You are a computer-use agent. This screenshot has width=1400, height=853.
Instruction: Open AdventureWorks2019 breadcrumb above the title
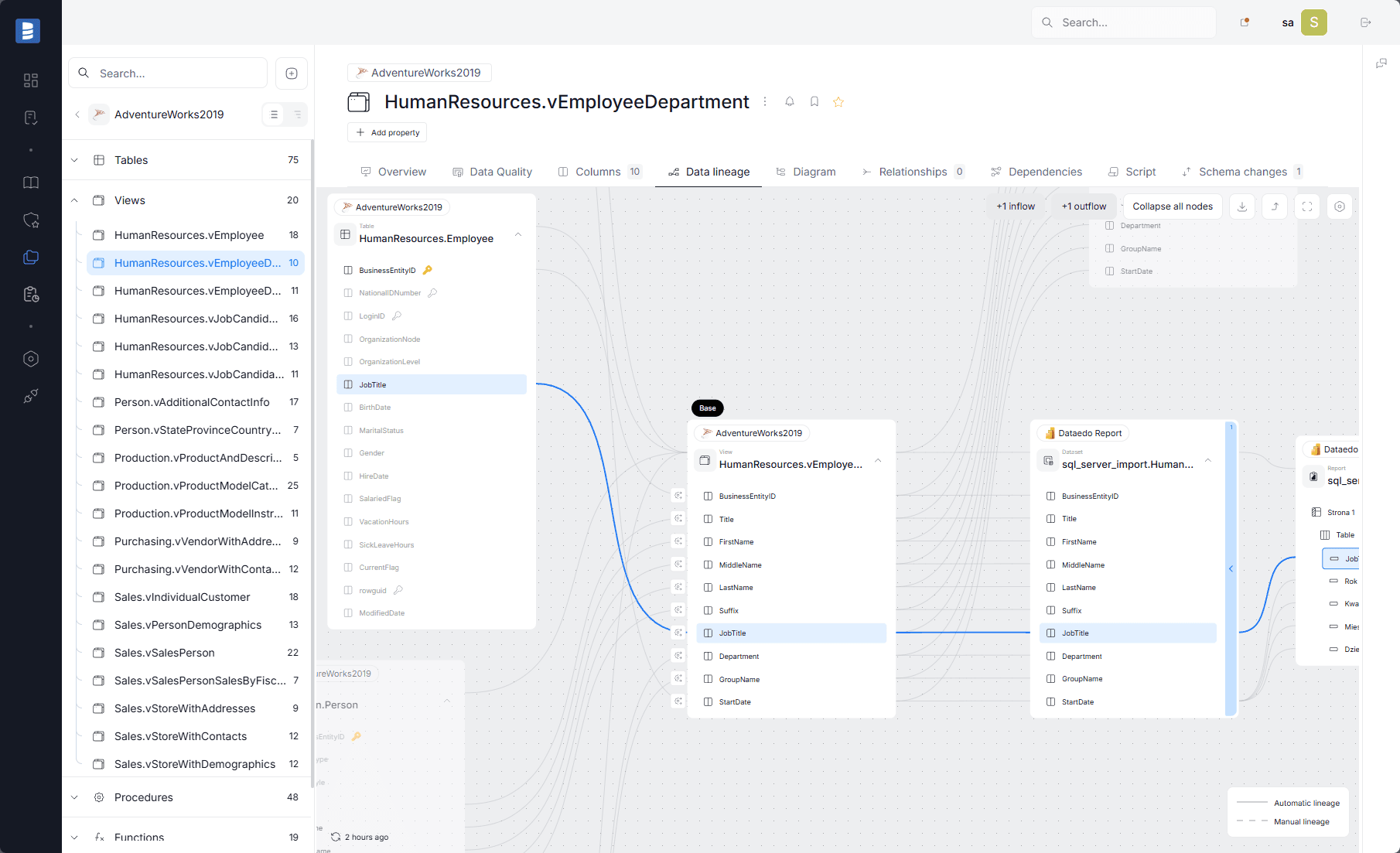(x=419, y=73)
